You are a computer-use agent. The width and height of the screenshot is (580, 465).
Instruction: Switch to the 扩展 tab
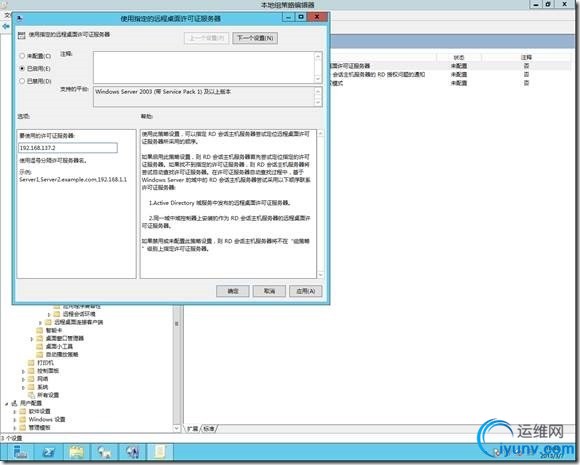pos(193,429)
